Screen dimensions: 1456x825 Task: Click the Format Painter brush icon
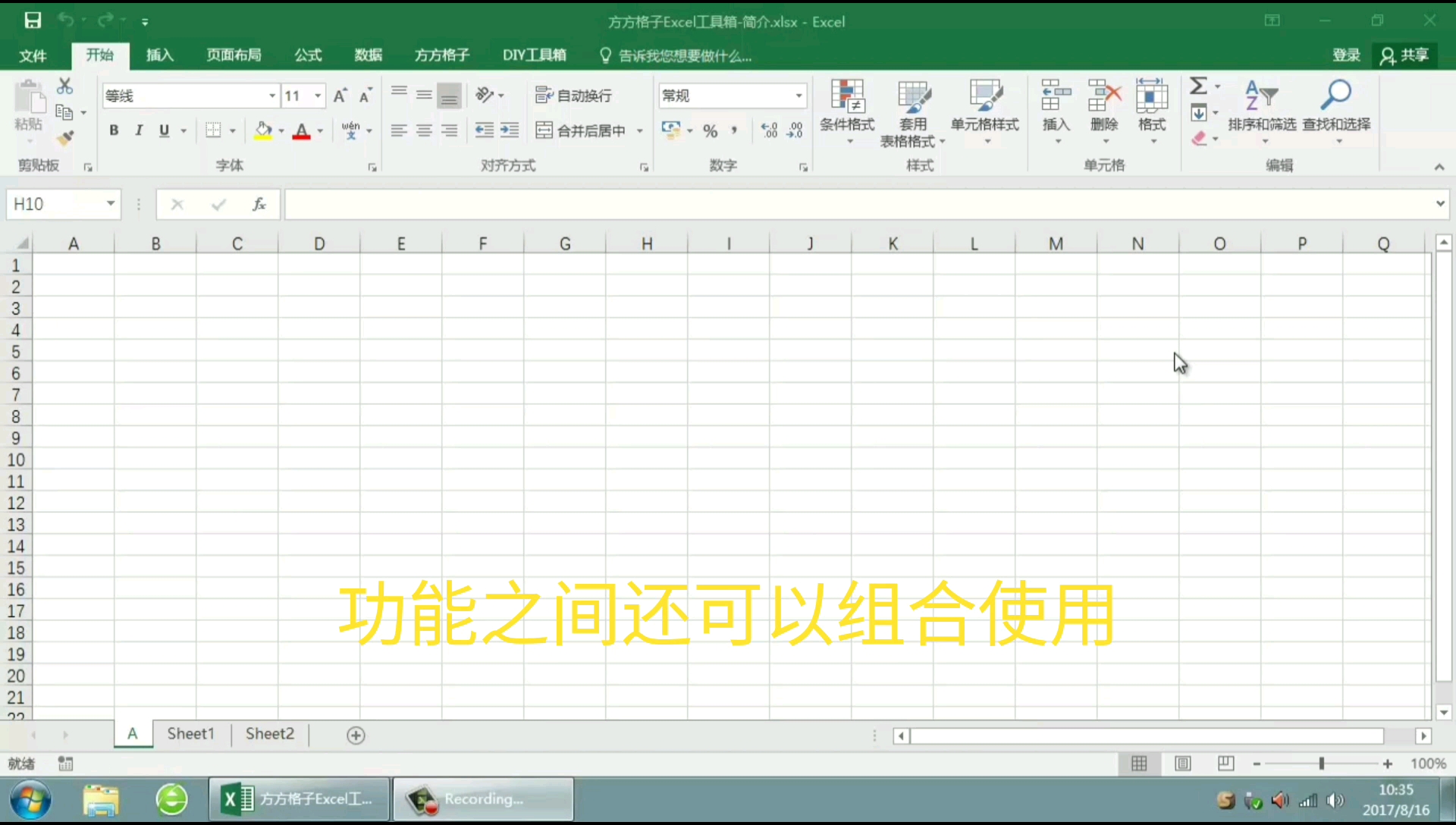pos(65,138)
